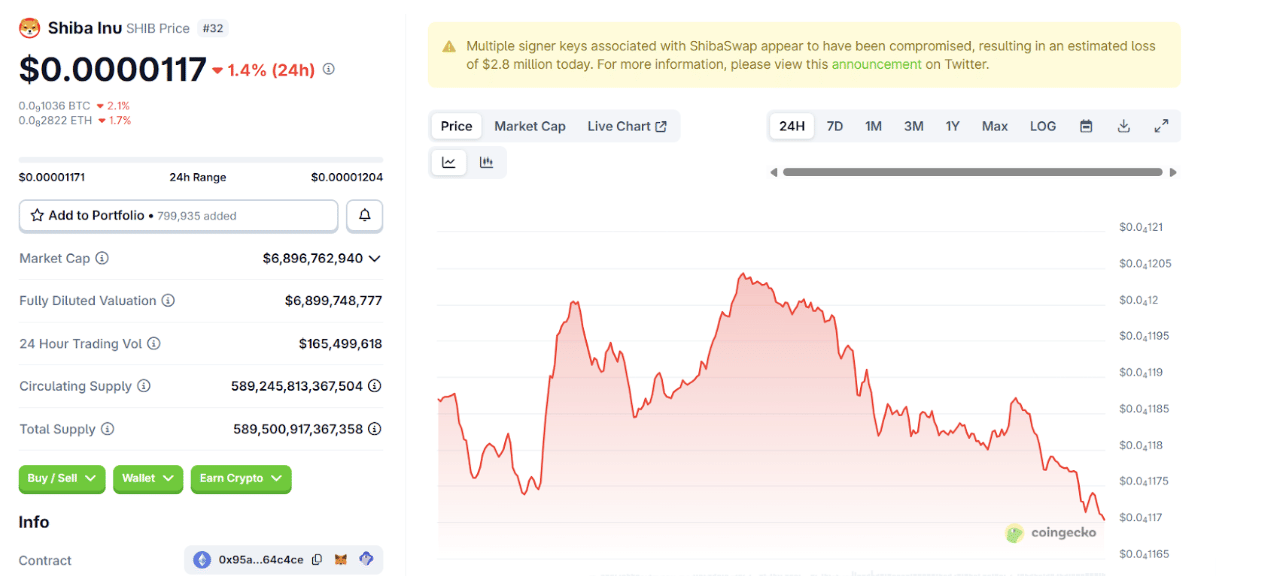Click the Market Cap info icon
The height and width of the screenshot is (588, 1274).
(x=102, y=258)
